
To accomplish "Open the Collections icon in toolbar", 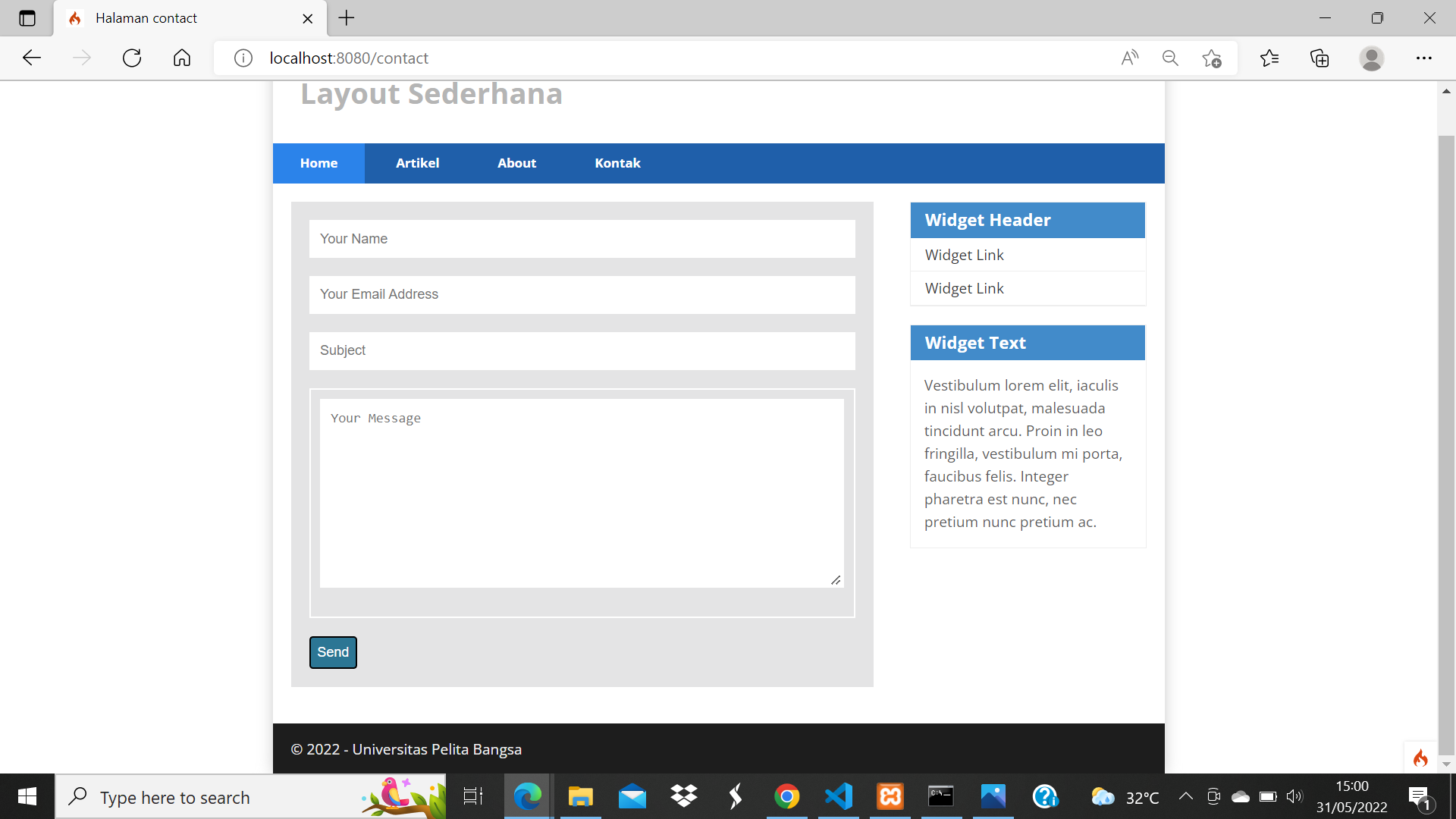I will pyautogui.click(x=1319, y=58).
